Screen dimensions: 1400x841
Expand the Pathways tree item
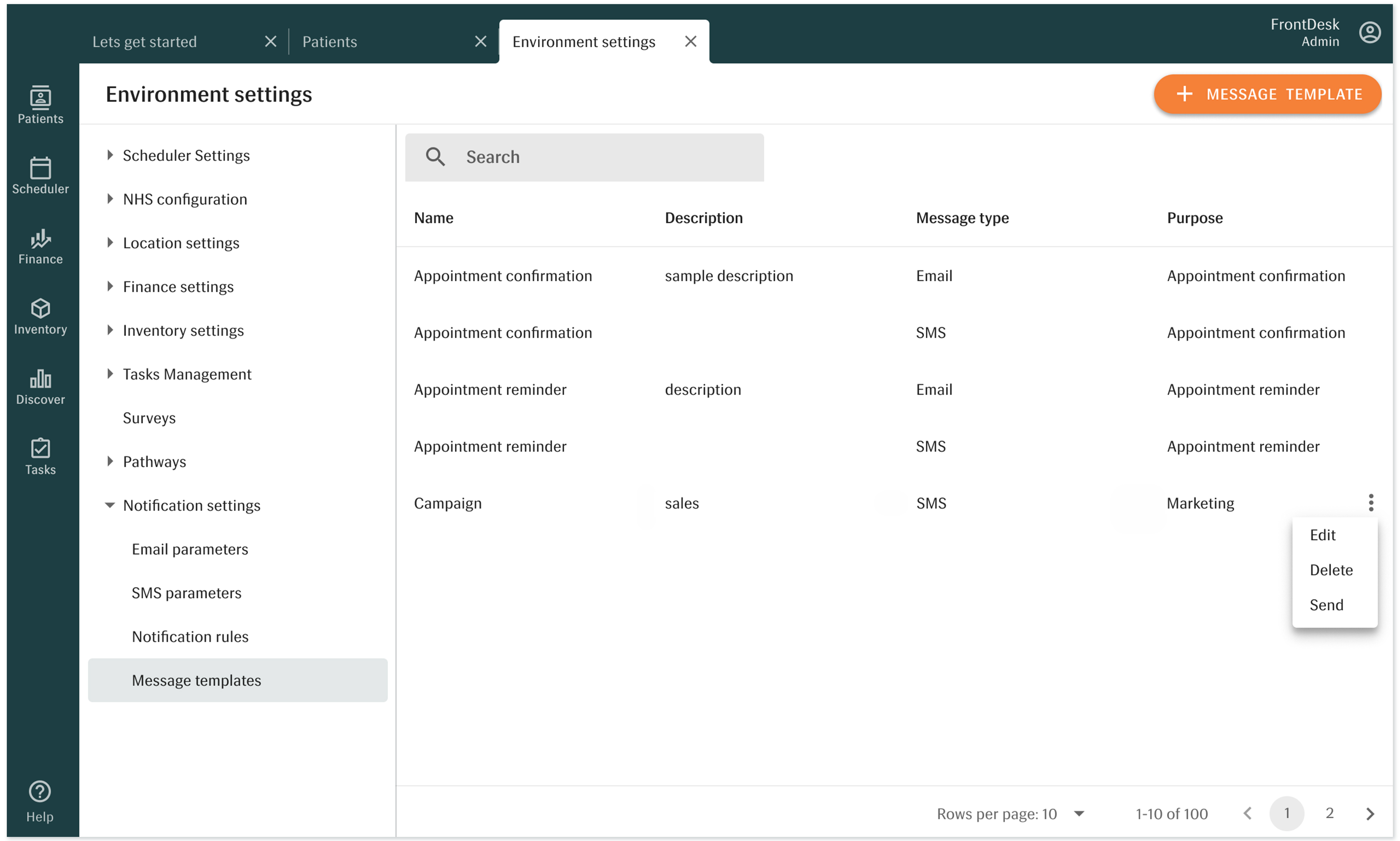click(x=110, y=461)
